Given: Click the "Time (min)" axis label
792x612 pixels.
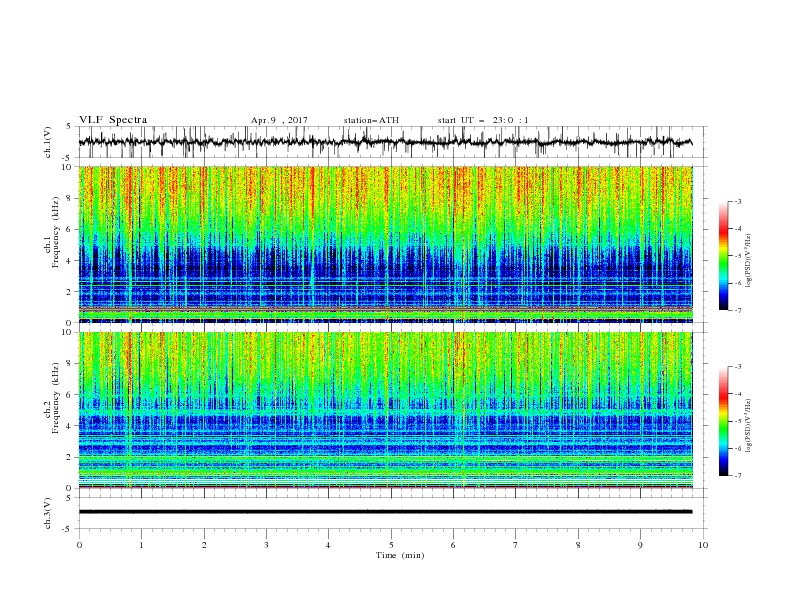Looking at the screenshot, I should click(x=400, y=555).
